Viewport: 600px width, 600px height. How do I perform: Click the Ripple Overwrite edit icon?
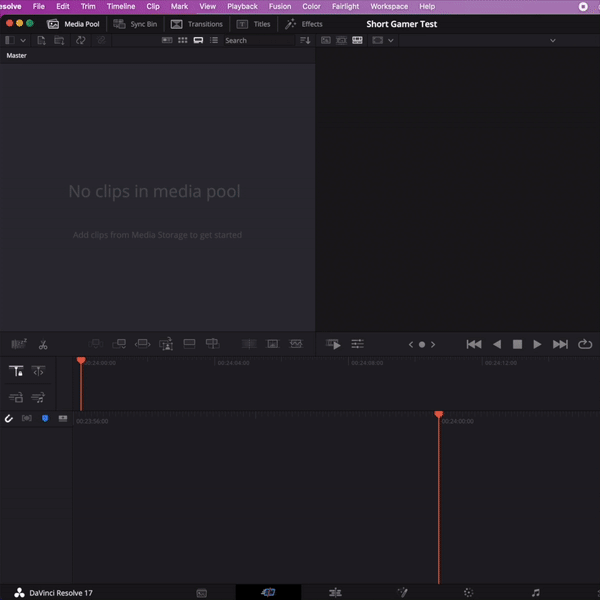click(142, 344)
